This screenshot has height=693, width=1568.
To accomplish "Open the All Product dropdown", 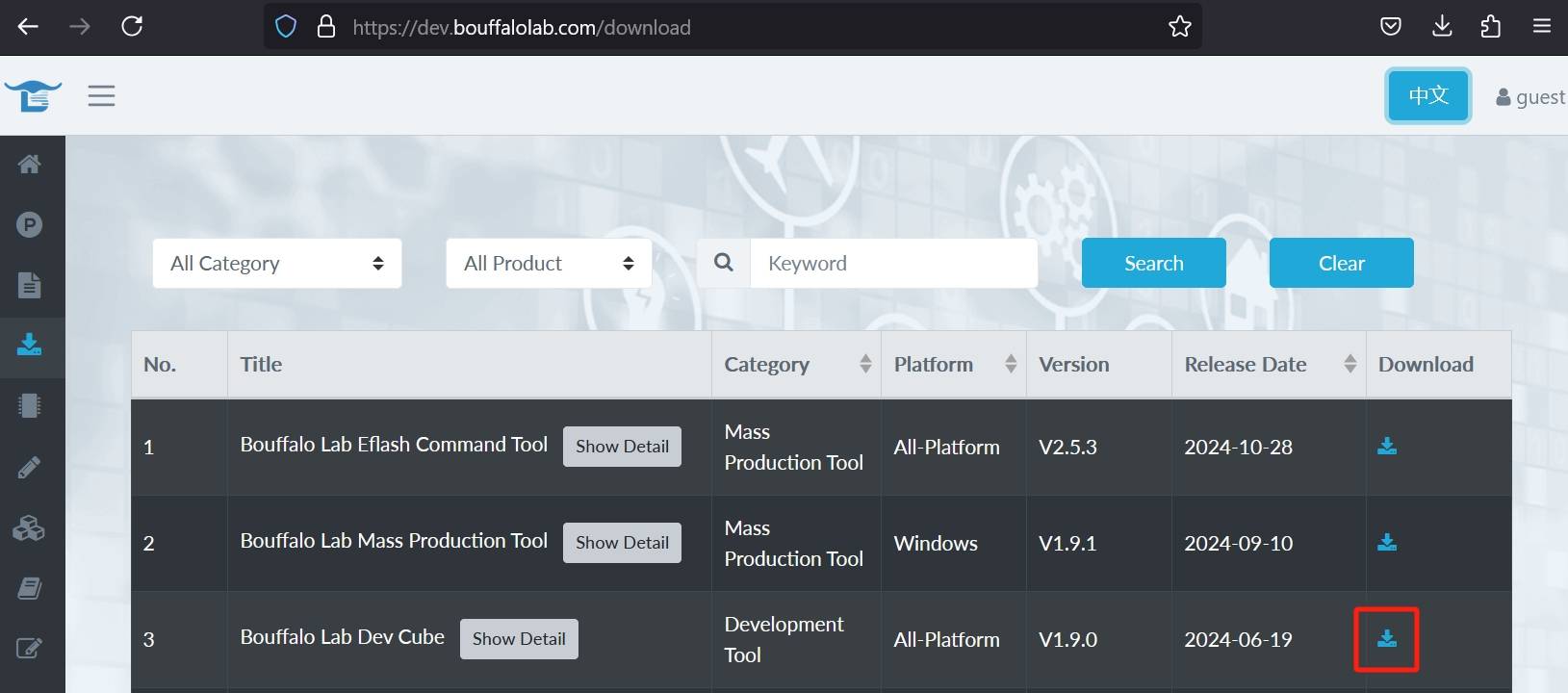I will pyautogui.click(x=549, y=263).
